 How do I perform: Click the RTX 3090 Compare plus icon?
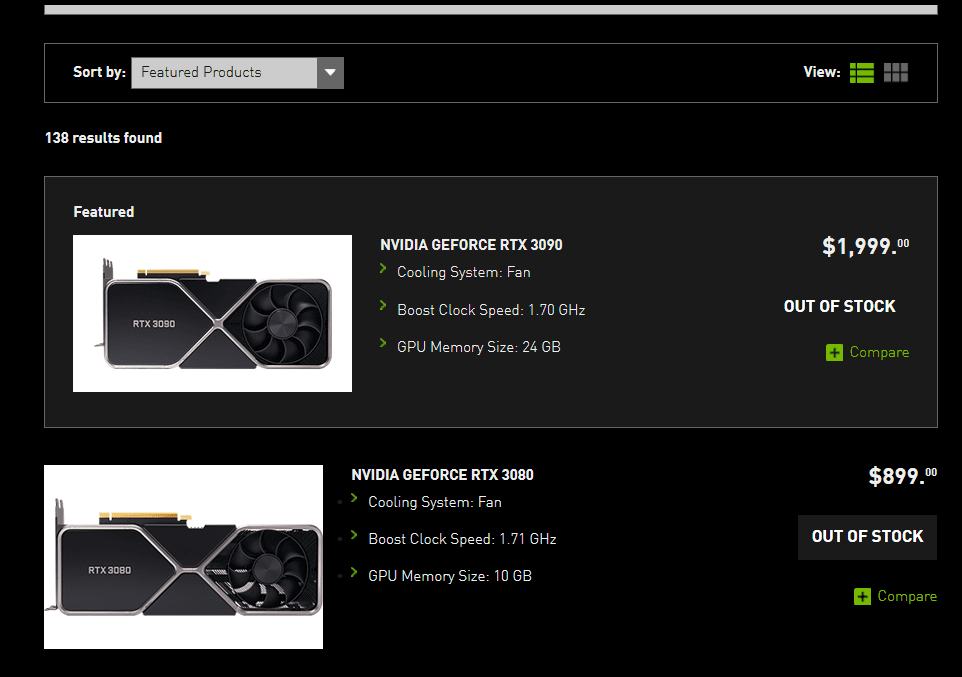point(834,352)
